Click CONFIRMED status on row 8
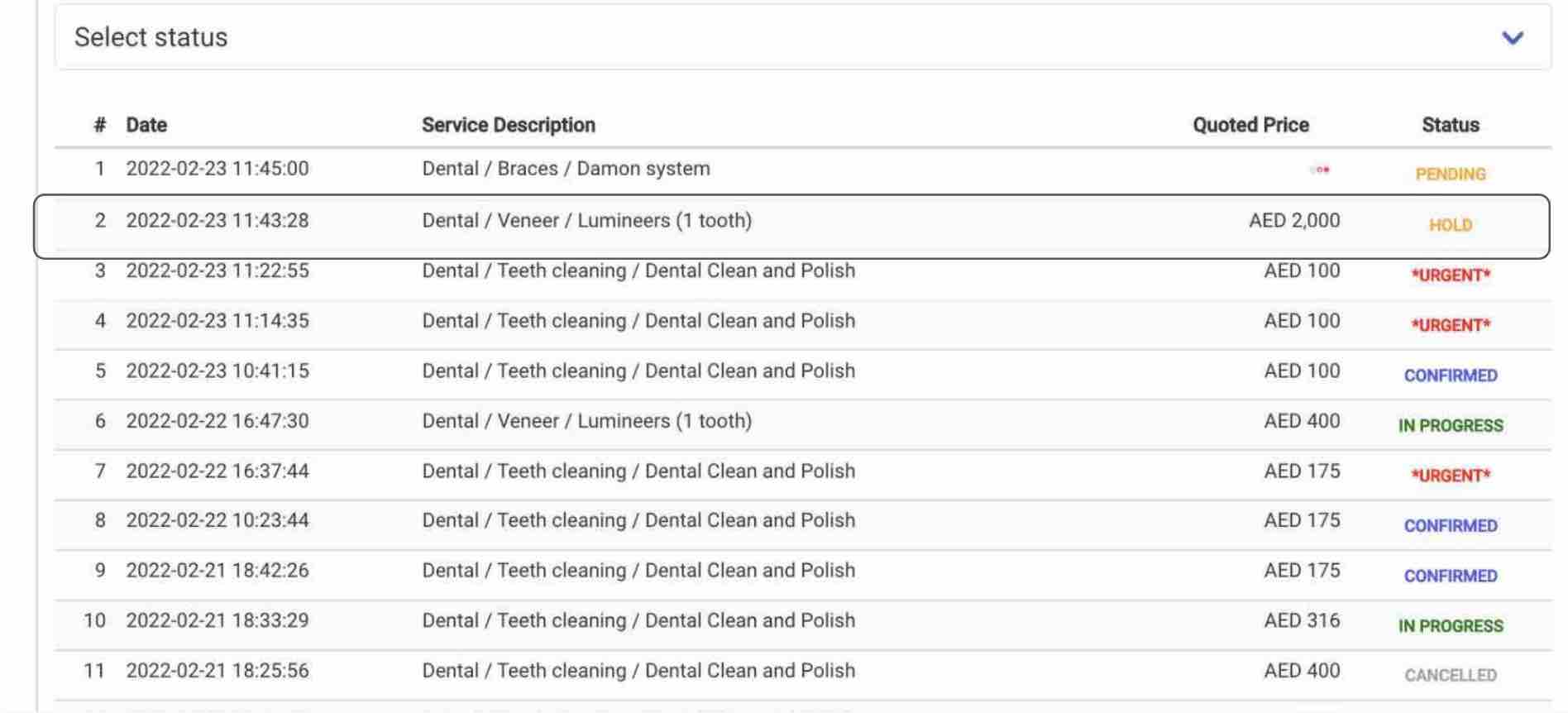 [x=1451, y=526]
